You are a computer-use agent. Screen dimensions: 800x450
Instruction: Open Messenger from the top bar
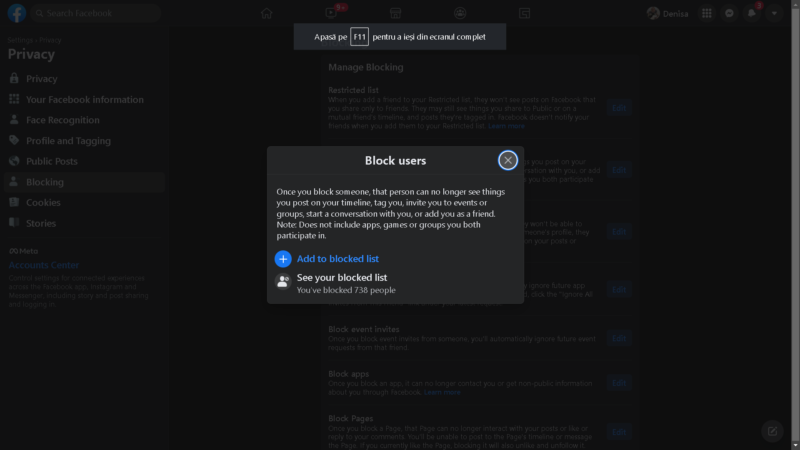click(729, 14)
